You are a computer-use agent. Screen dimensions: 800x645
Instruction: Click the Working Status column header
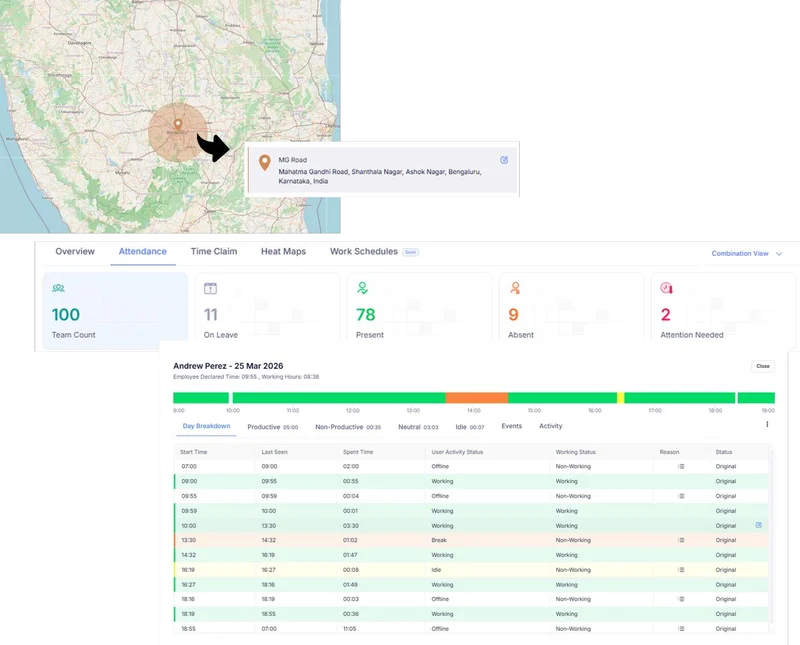(x=576, y=452)
